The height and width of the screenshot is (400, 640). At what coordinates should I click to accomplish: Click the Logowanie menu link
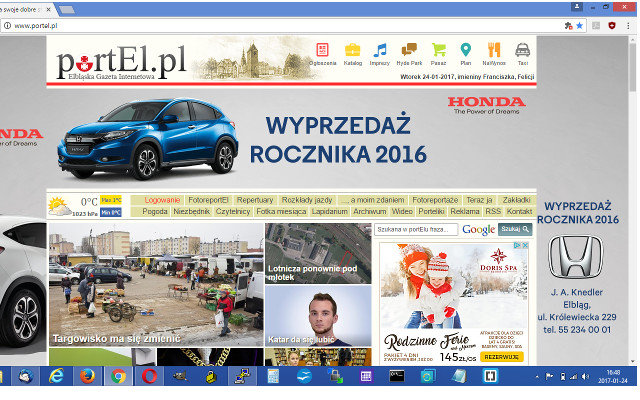click(x=162, y=200)
